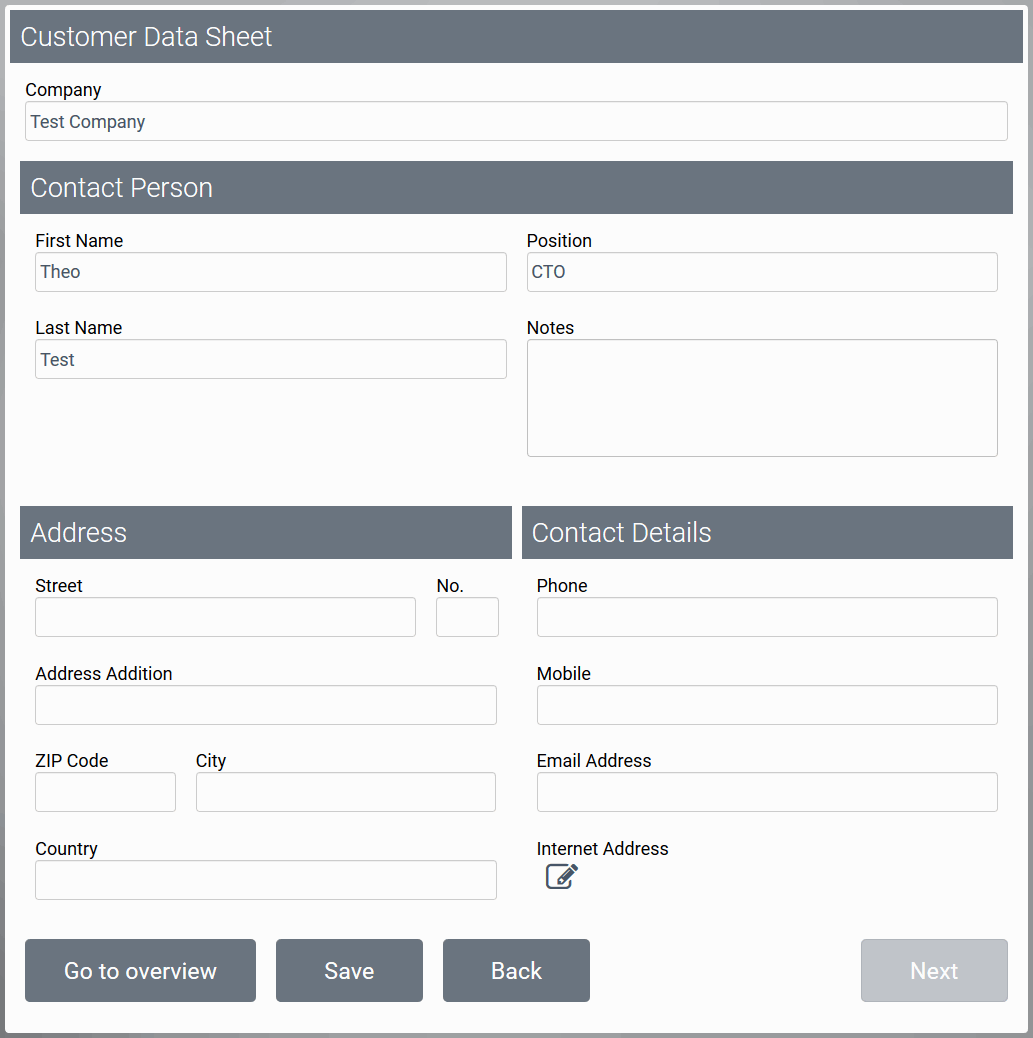Click the Address Addition field

pos(265,705)
